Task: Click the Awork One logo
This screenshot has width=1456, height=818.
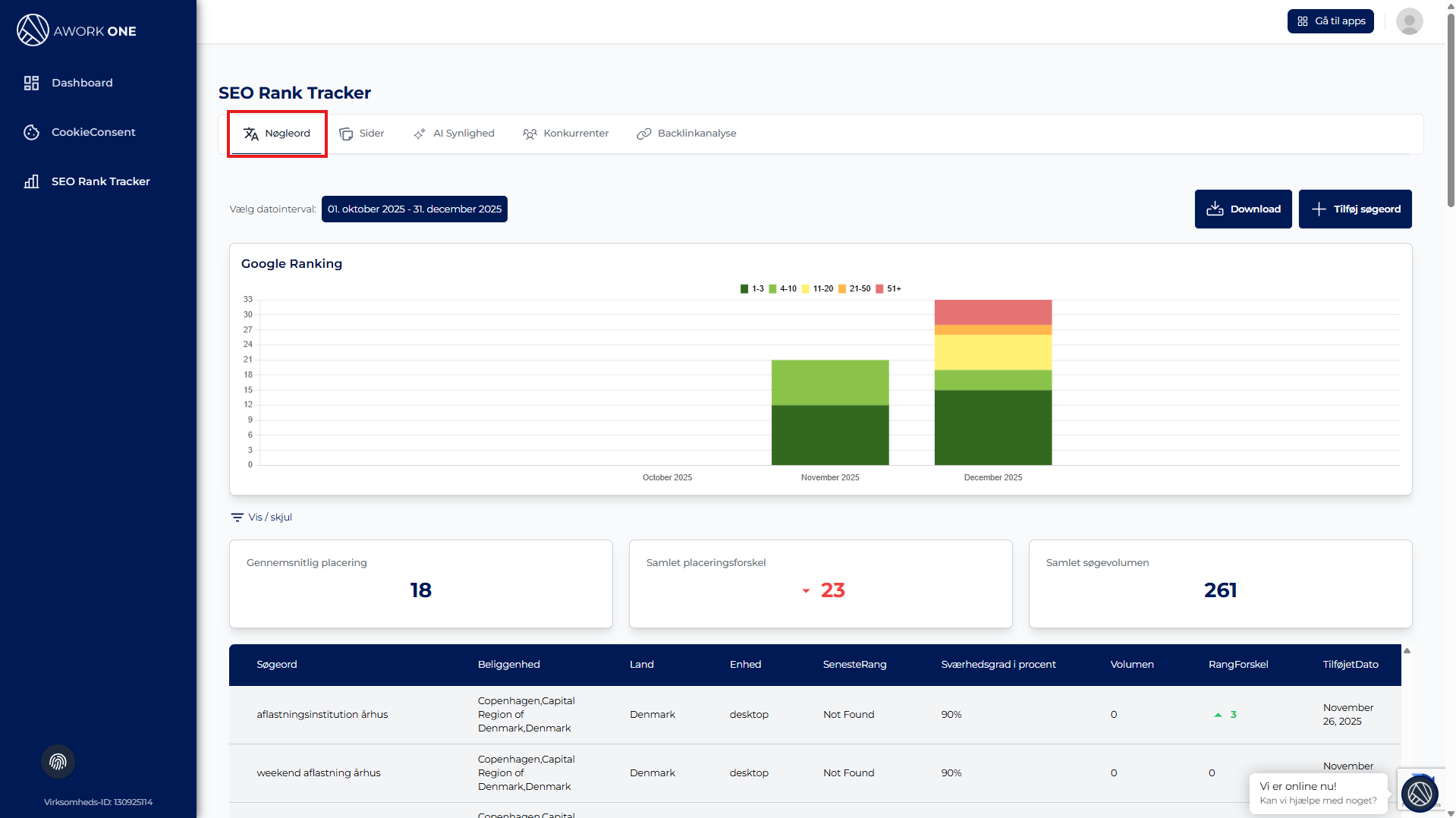Action: click(x=77, y=30)
